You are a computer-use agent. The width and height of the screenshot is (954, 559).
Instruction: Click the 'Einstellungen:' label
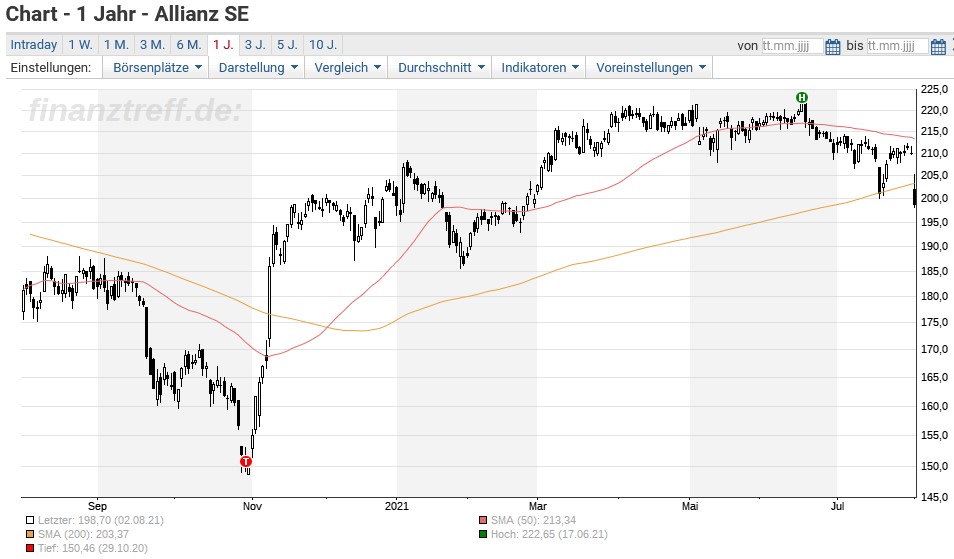(51, 68)
